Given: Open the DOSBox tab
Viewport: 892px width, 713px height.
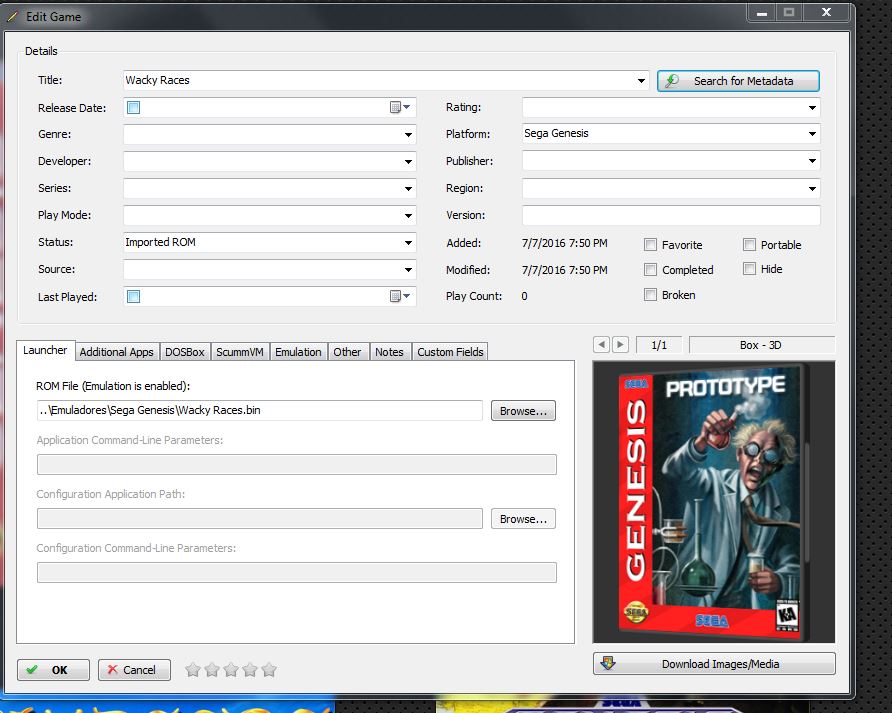Looking at the screenshot, I should (185, 352).
